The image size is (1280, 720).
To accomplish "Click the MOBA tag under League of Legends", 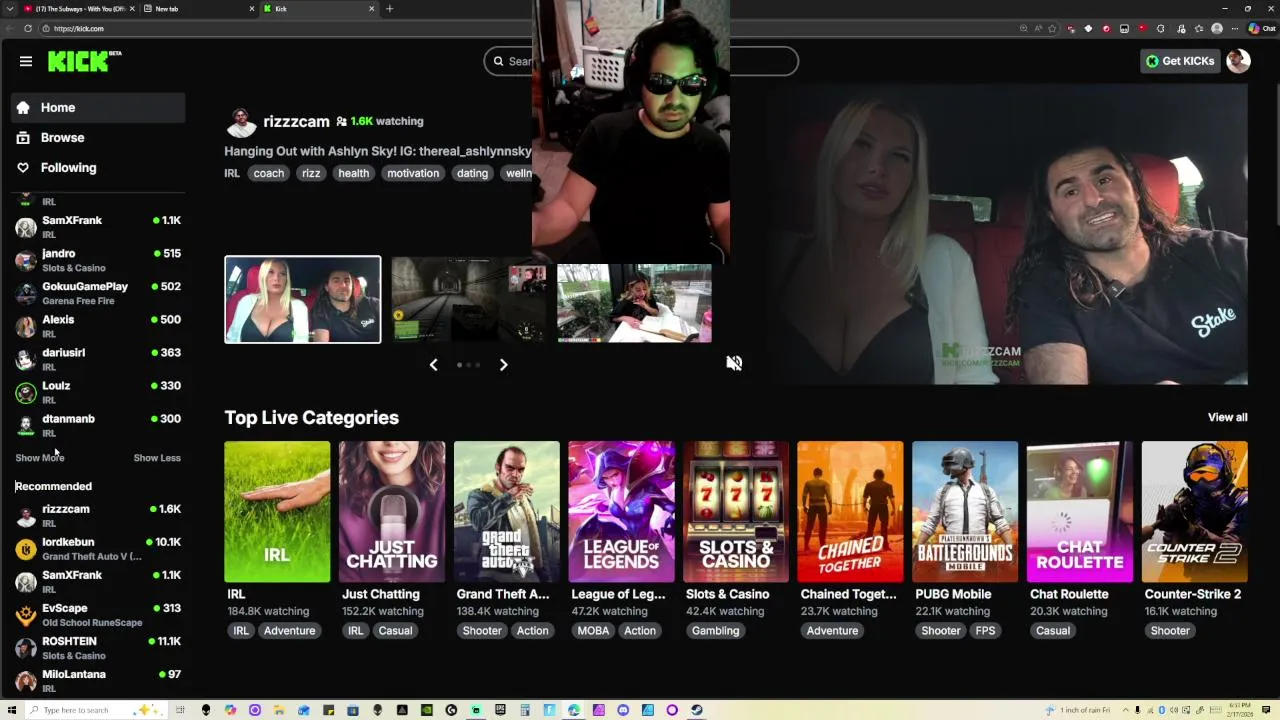I will pyautogui.click(x=593, y=631).
